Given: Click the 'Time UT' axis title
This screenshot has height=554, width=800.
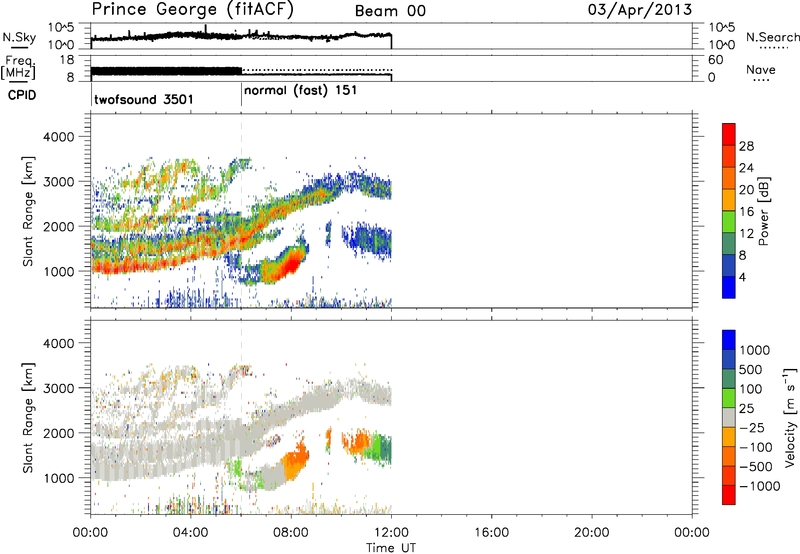Looking at the screenshot, I should (x=391, y=548).
